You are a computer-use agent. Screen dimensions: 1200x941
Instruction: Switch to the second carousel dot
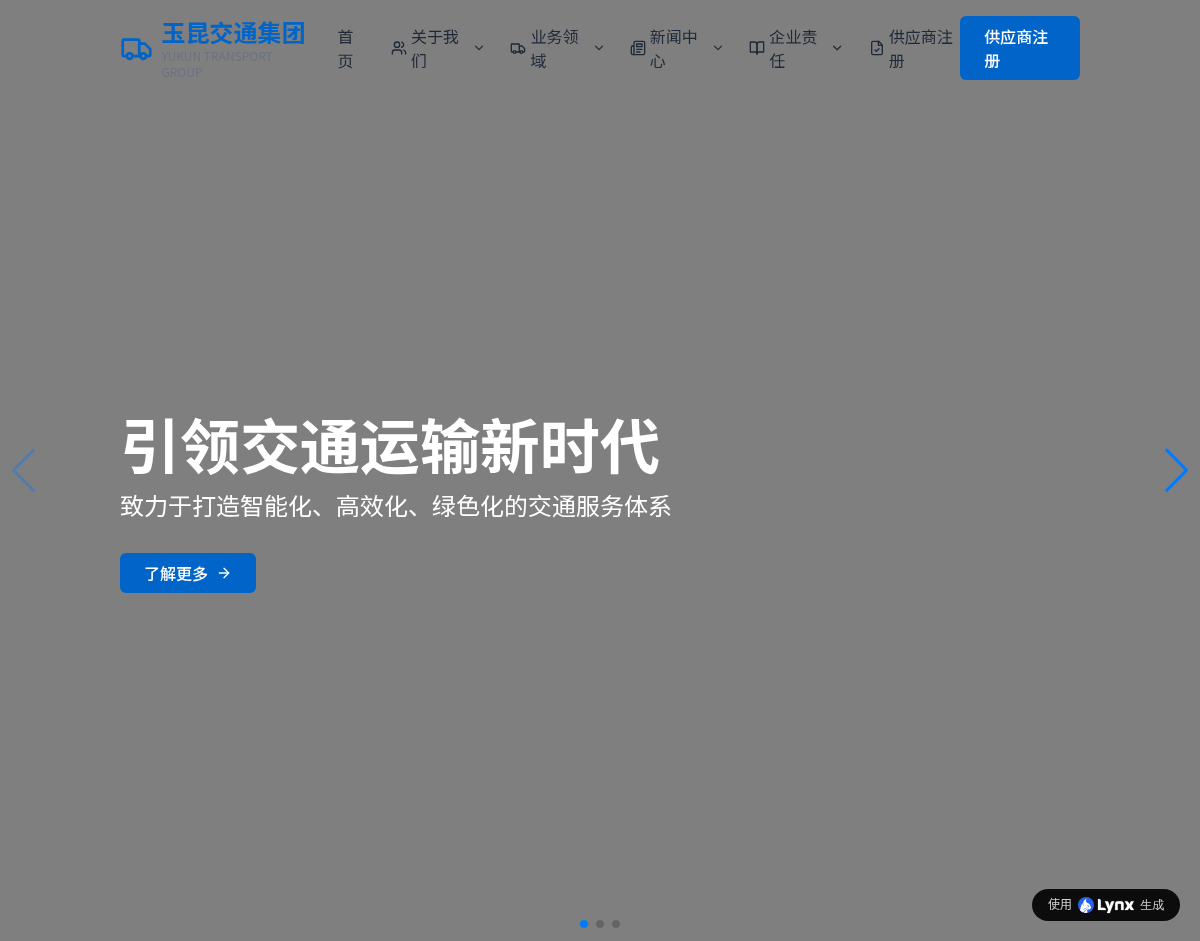600,924
